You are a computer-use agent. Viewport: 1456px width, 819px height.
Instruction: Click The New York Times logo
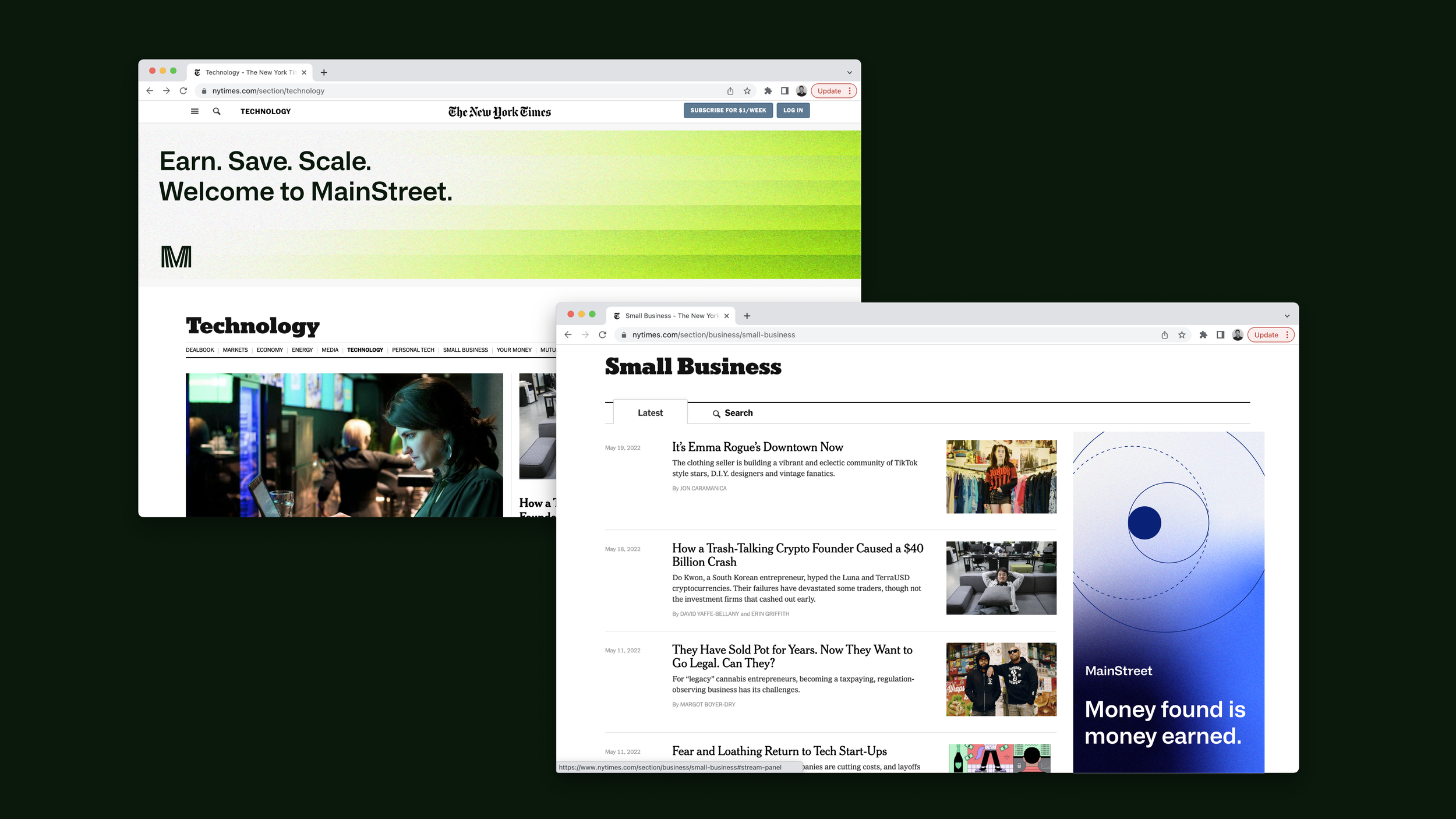pos(500,111)
